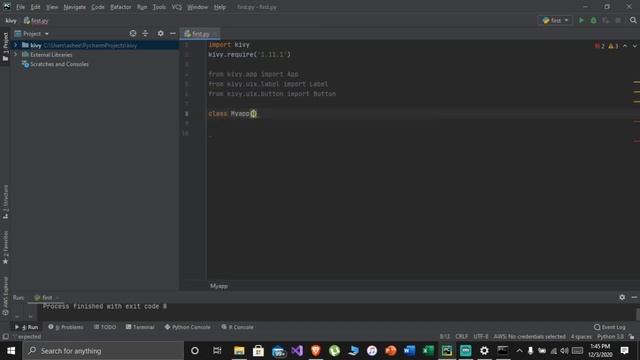Screen dimensions: 640x360
Task: Click the locate/select opened file icon
Action: [133, 33]
